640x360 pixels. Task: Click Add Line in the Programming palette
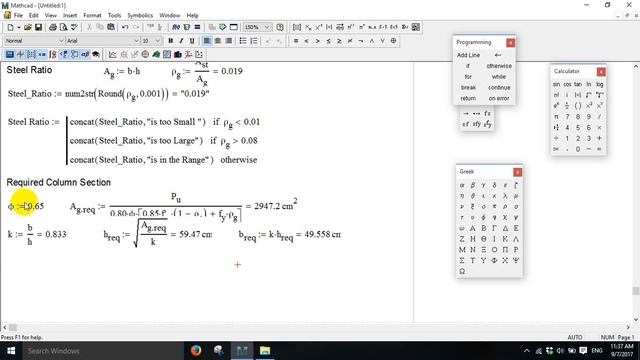(x=468, y=55)
